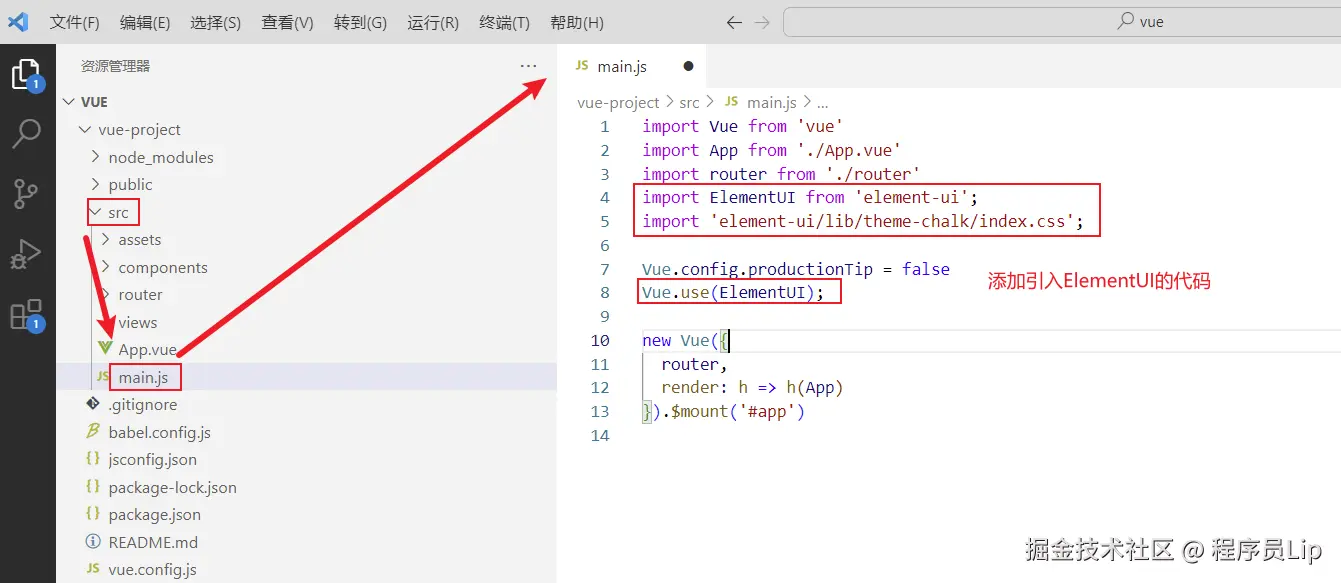1341x583 pixels.
Task: Click vue-project in the breadcrumb
Action: pos(618,102)
